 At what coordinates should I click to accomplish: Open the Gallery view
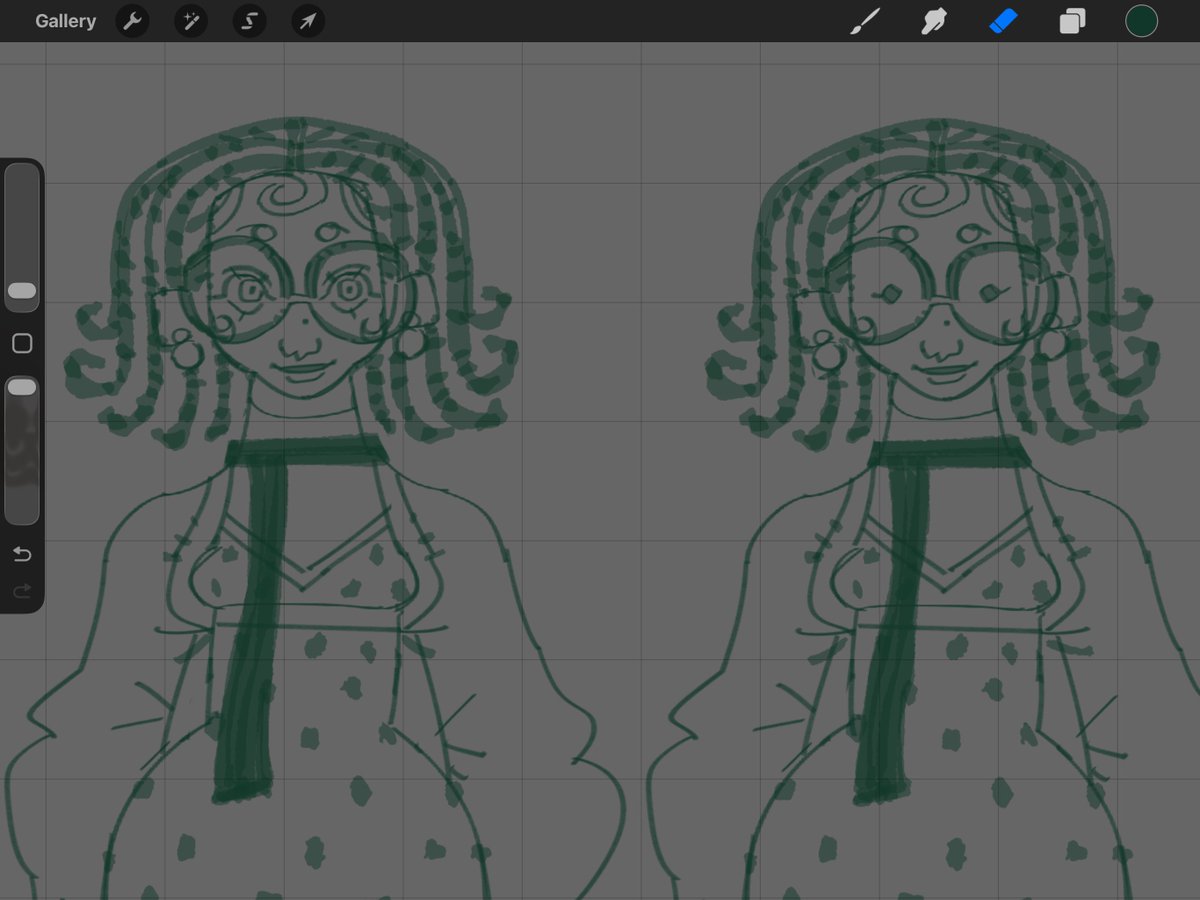(65, 21)
